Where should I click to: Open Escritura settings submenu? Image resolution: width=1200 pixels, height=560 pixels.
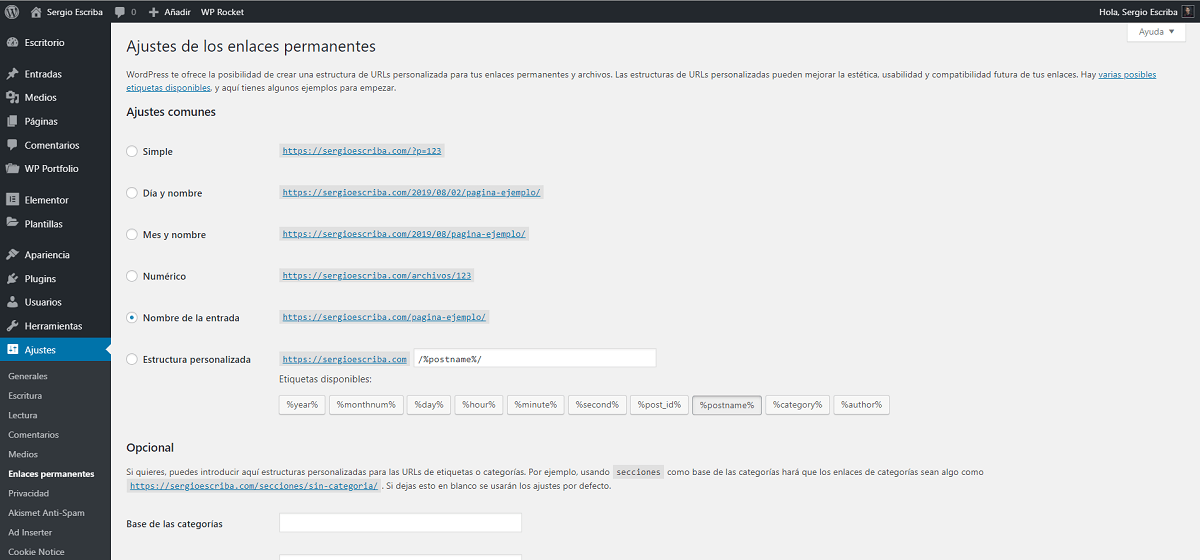click(x=25, y=396)
